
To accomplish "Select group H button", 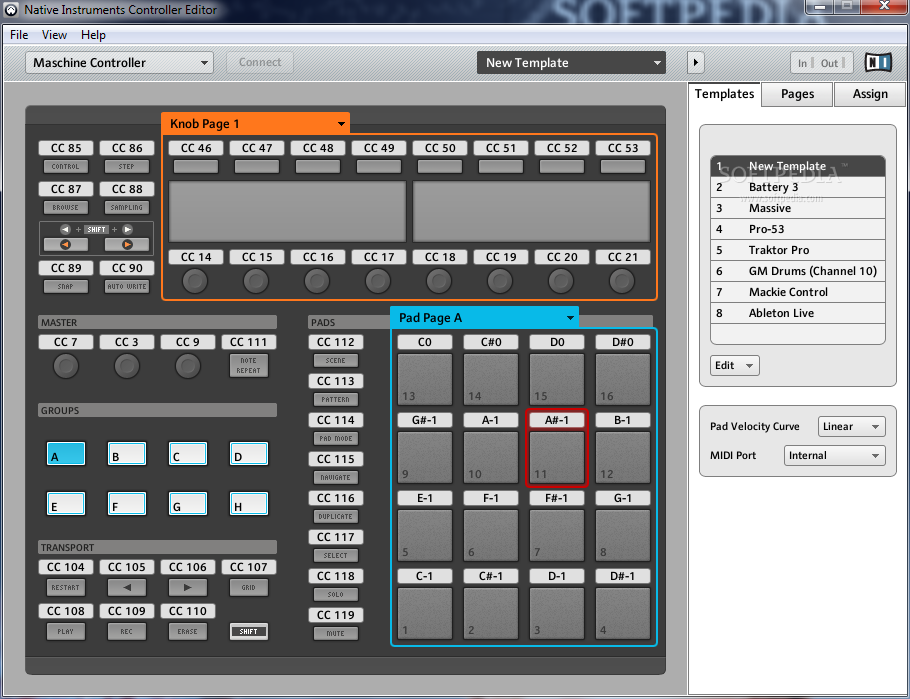I will (248, 503).
